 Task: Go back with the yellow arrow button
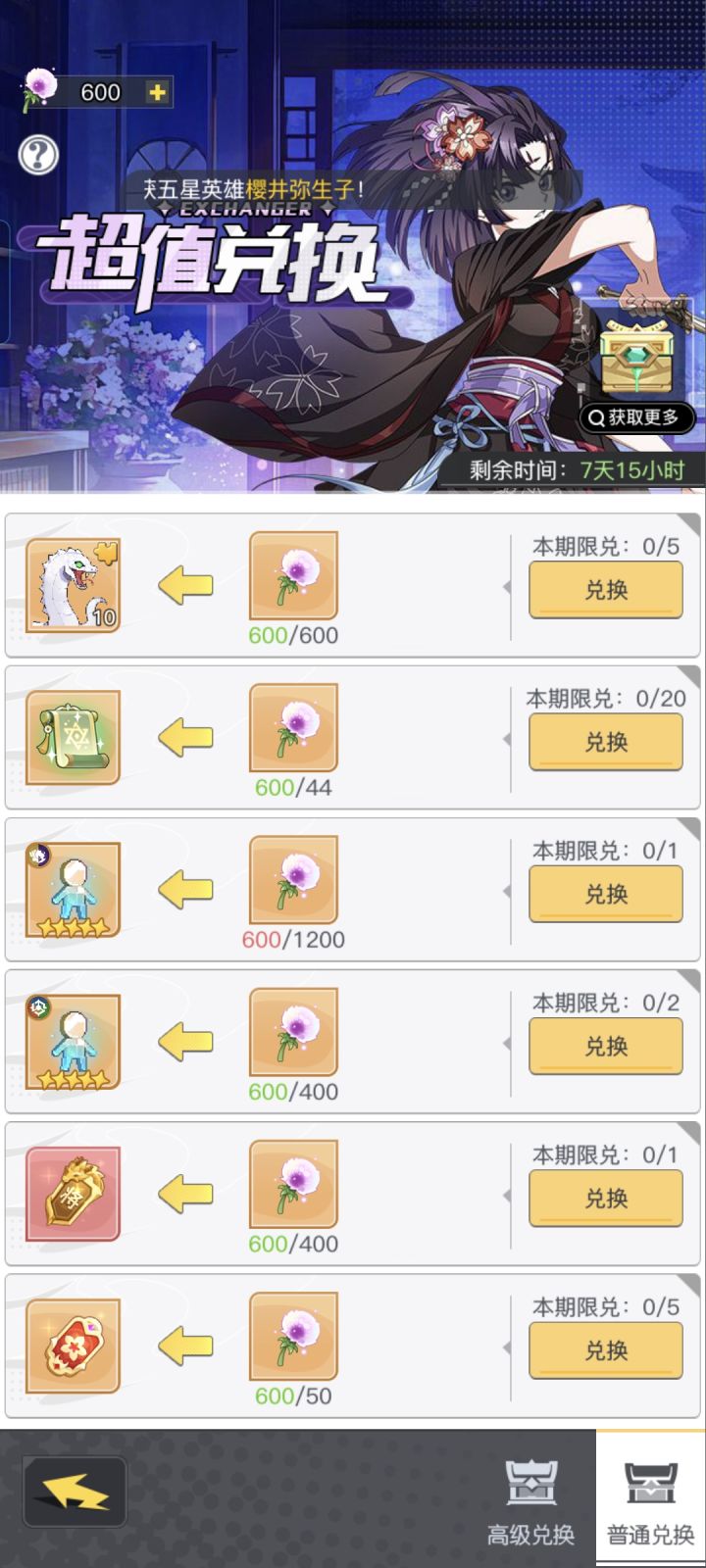point(75,1493)
